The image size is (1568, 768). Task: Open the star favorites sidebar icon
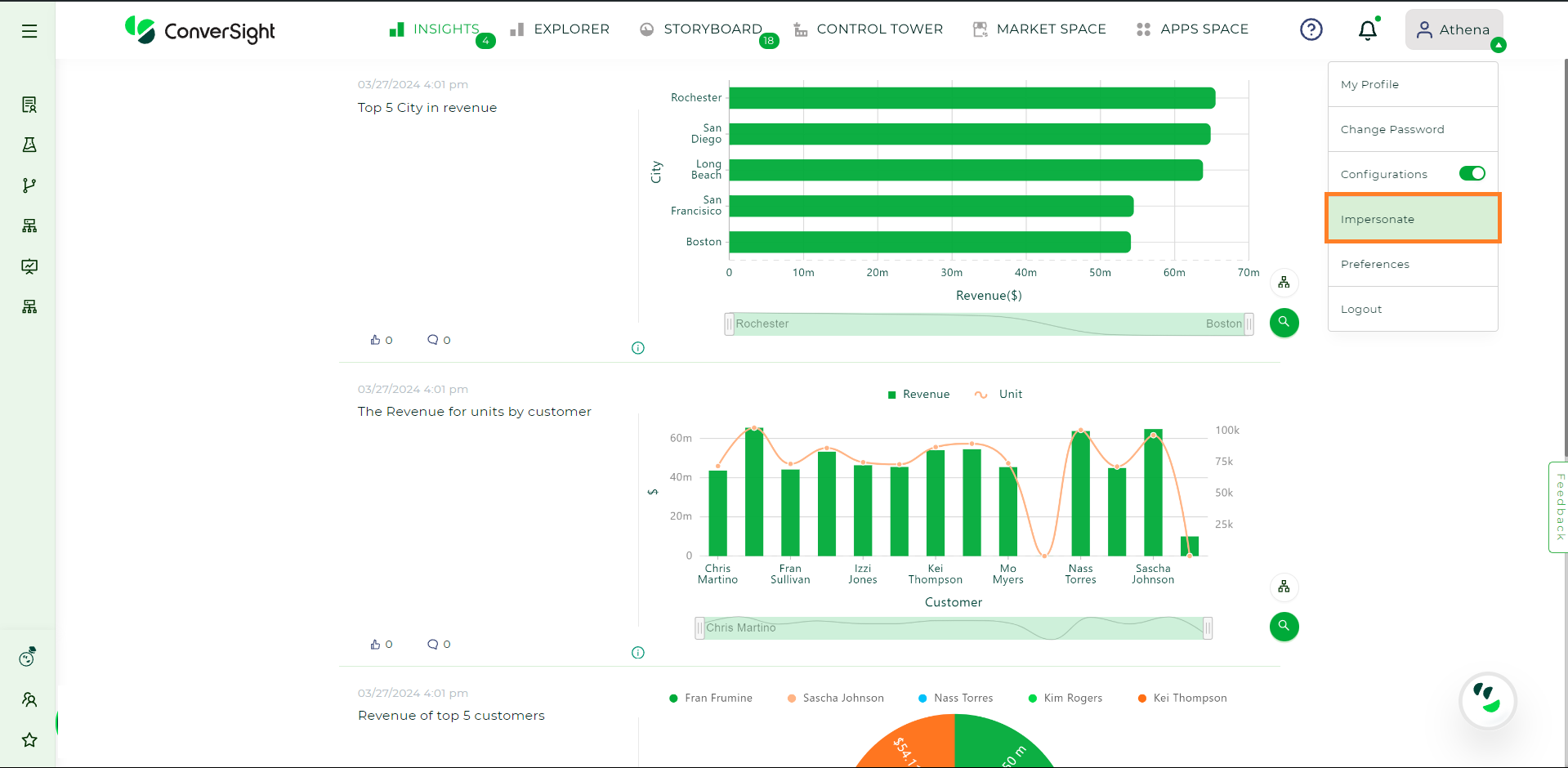pyautogui.click(x=29, y=740)
